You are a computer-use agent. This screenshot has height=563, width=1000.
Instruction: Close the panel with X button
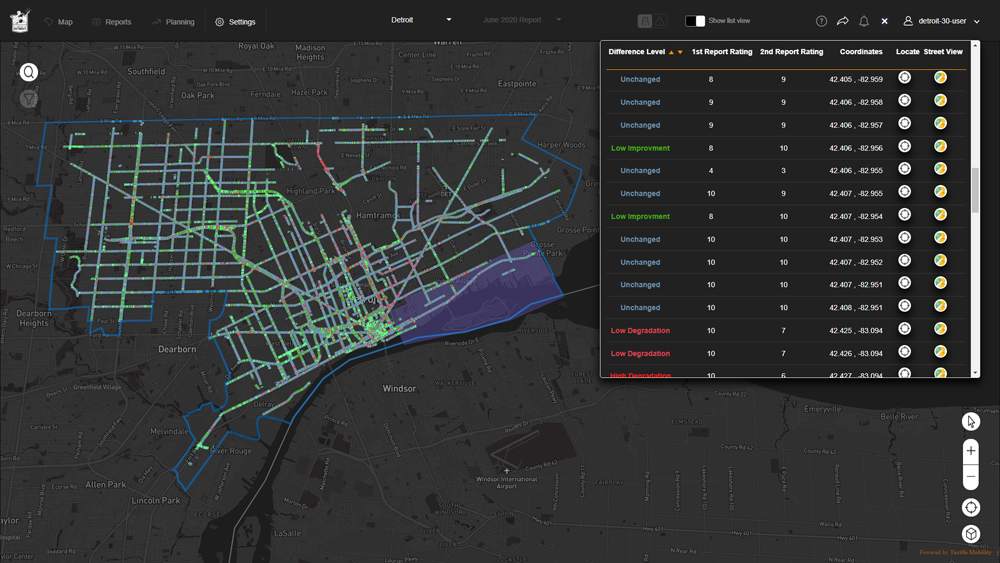(x=885, y=21)
